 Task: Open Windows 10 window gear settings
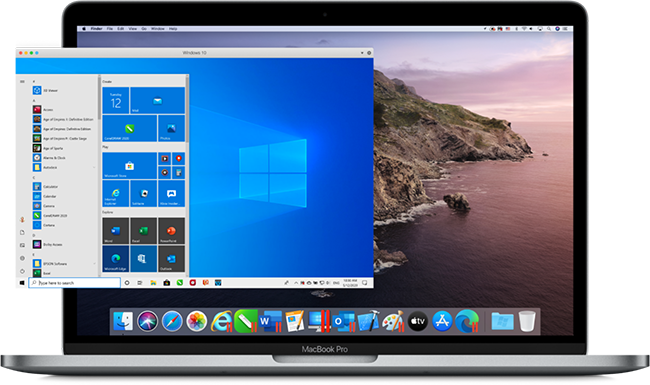click(369, 53)
